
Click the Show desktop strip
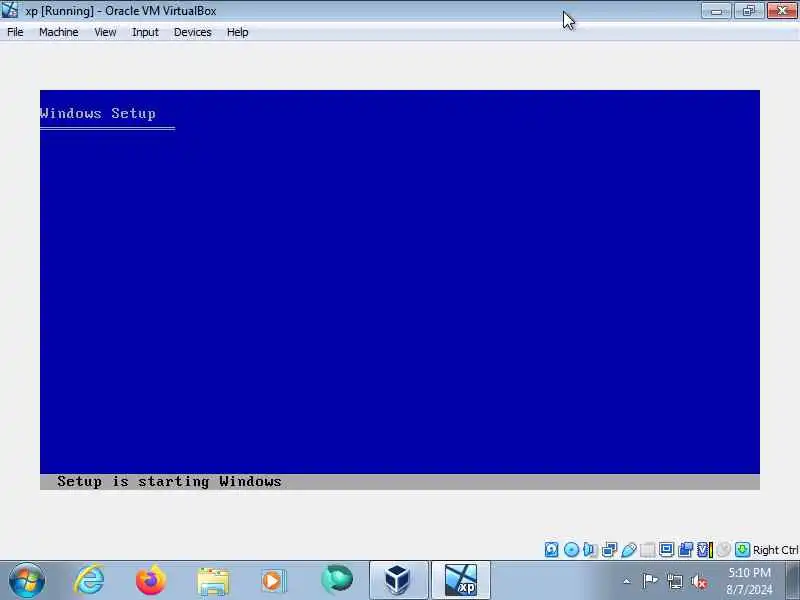[x=793, y=580]
